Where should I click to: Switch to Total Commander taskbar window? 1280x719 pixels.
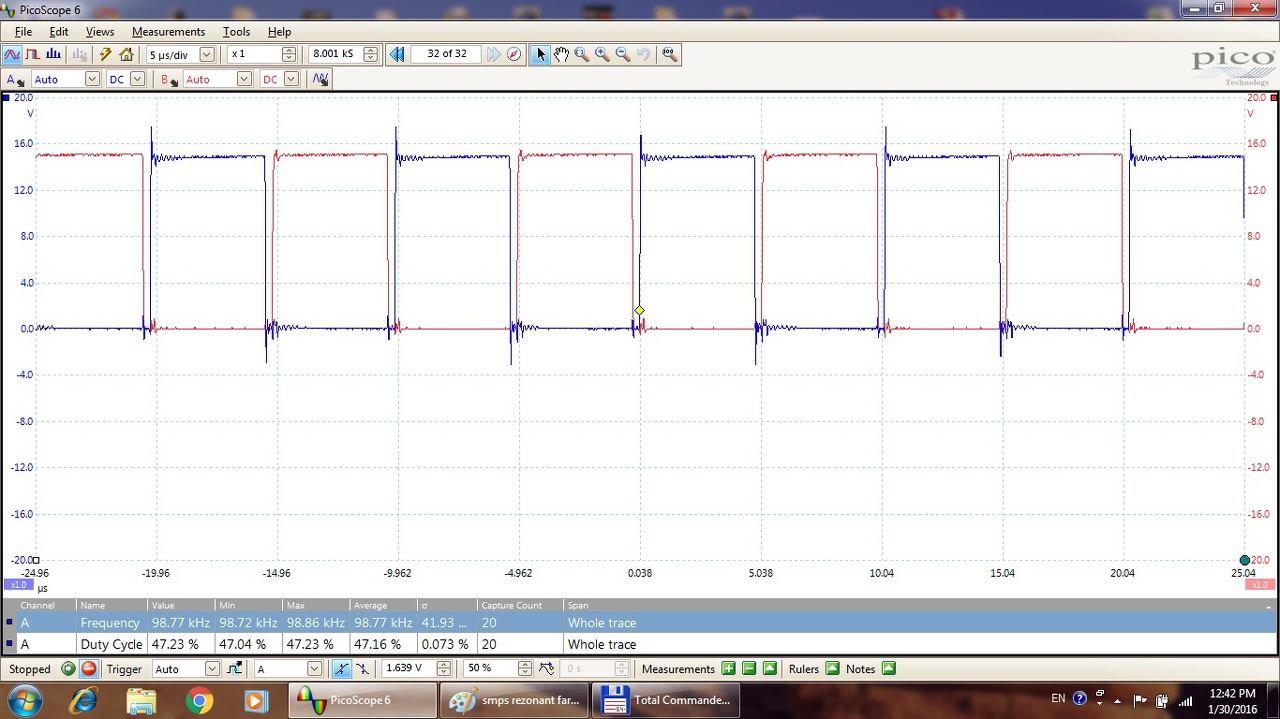point(667,700)
